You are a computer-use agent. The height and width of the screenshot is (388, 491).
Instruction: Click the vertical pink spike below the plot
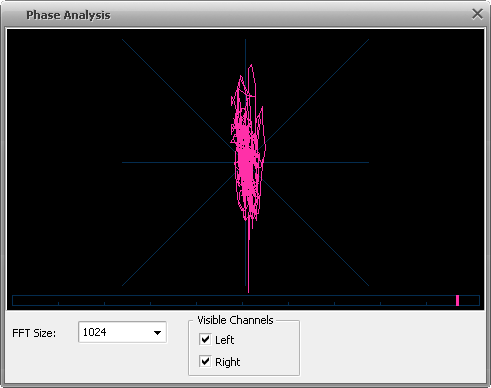248,260
